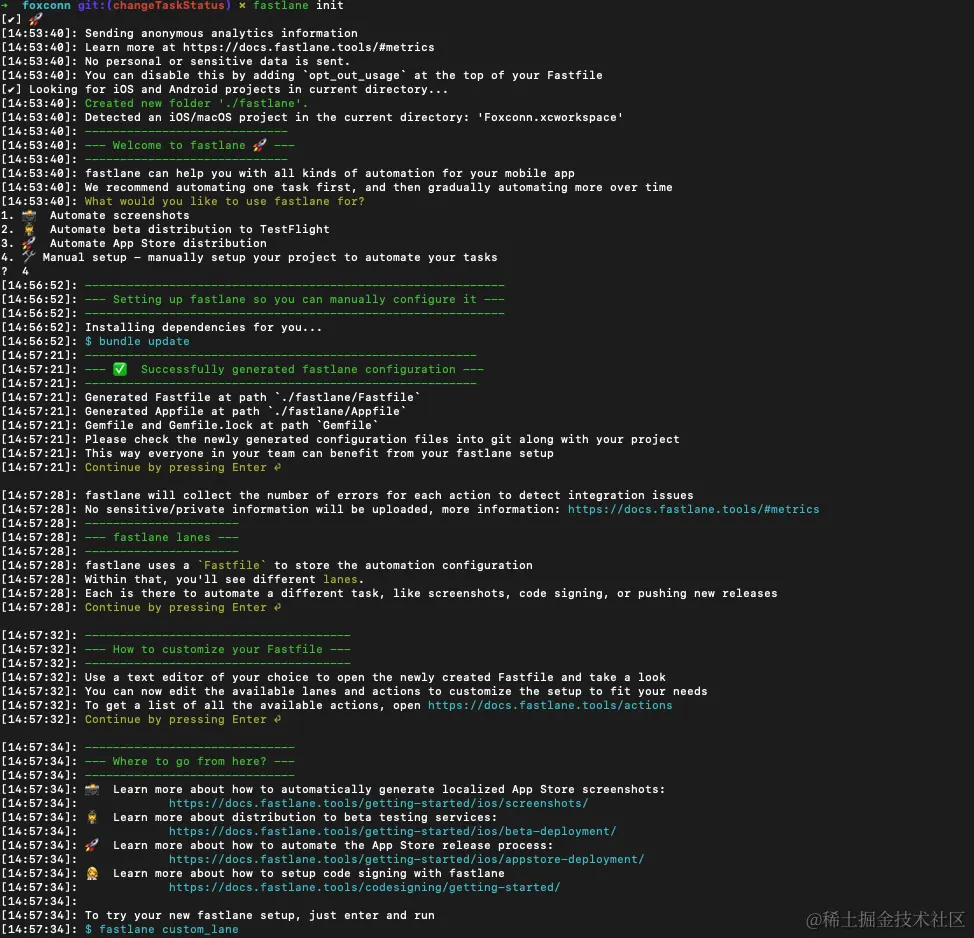Click the tools emoji beside 'Manual setup'

click(x=29, y=257)
